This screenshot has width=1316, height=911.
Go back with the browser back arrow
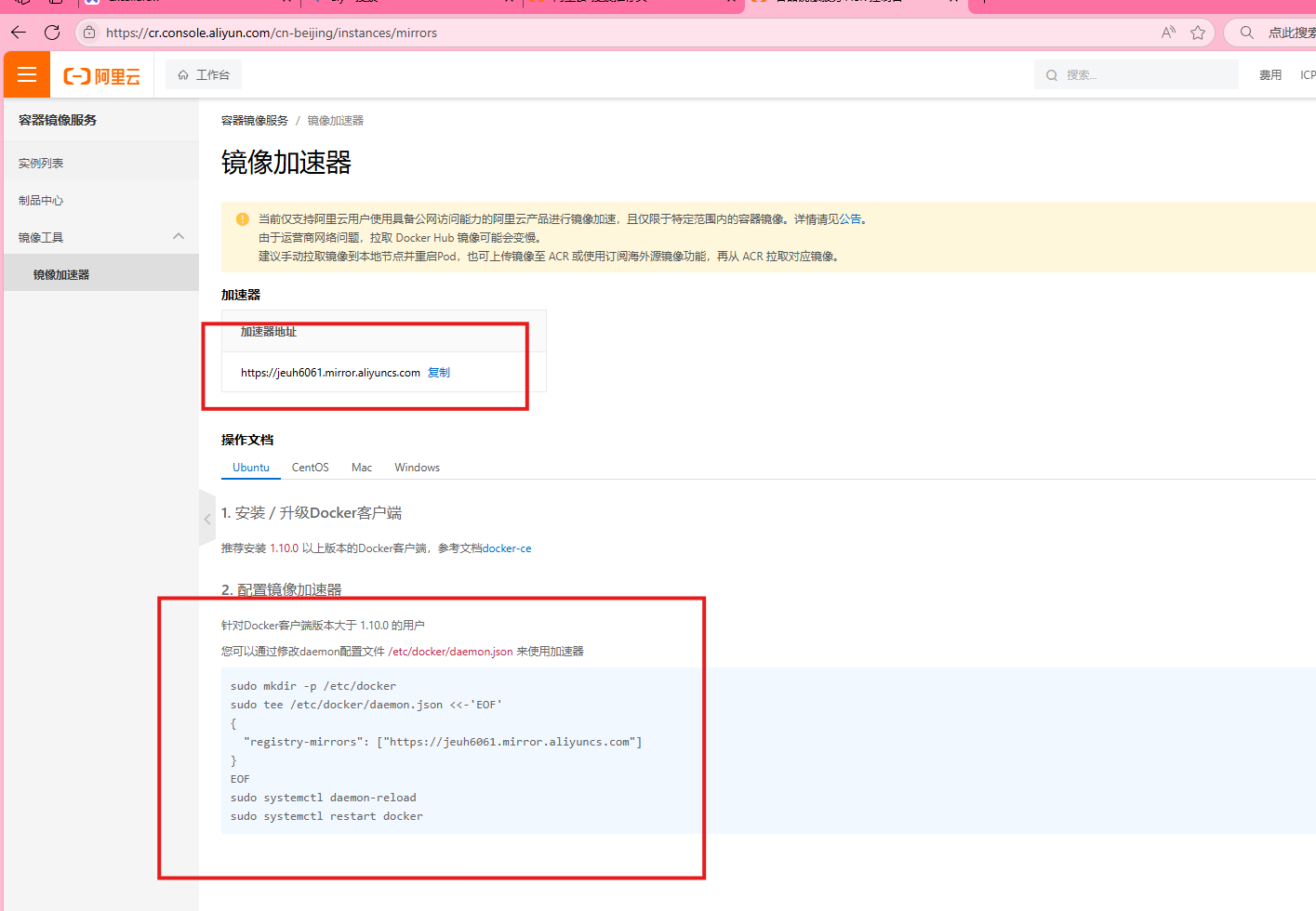click(19, 33)
